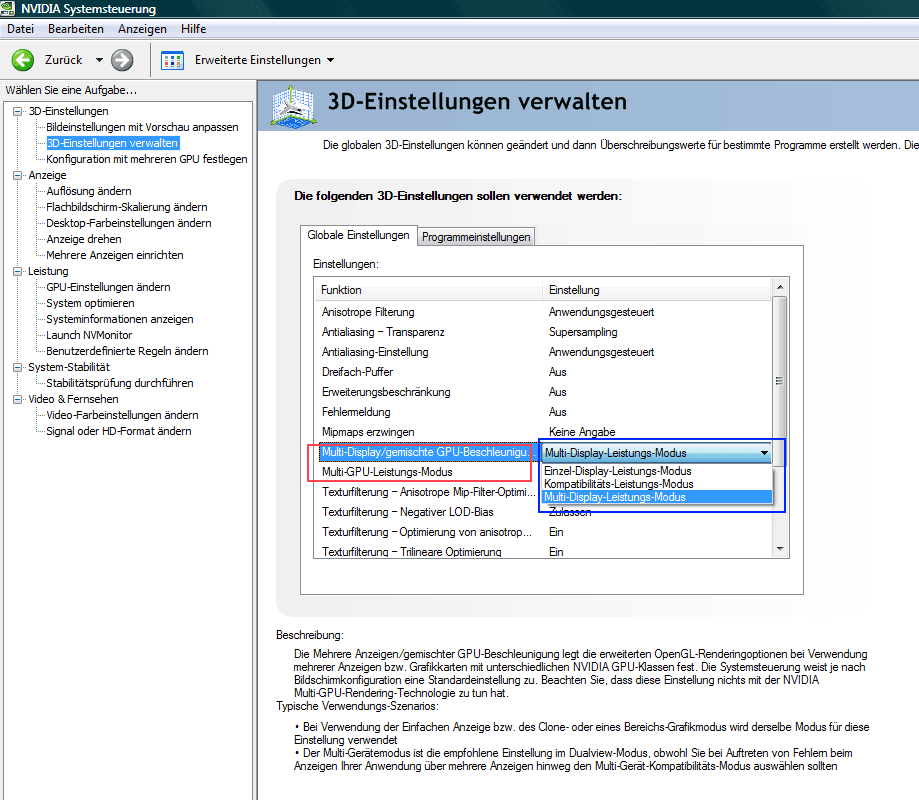The height and width of the screenshot is (800, 919).
Task: Open Video-Farbeinstellungen ändern
Action: coord(122,415)
